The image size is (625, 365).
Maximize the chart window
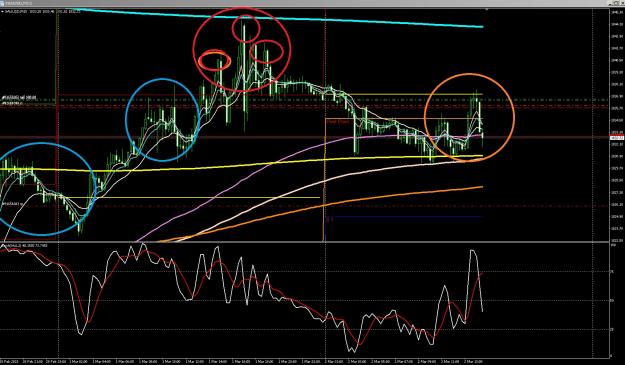click(615, 3)
